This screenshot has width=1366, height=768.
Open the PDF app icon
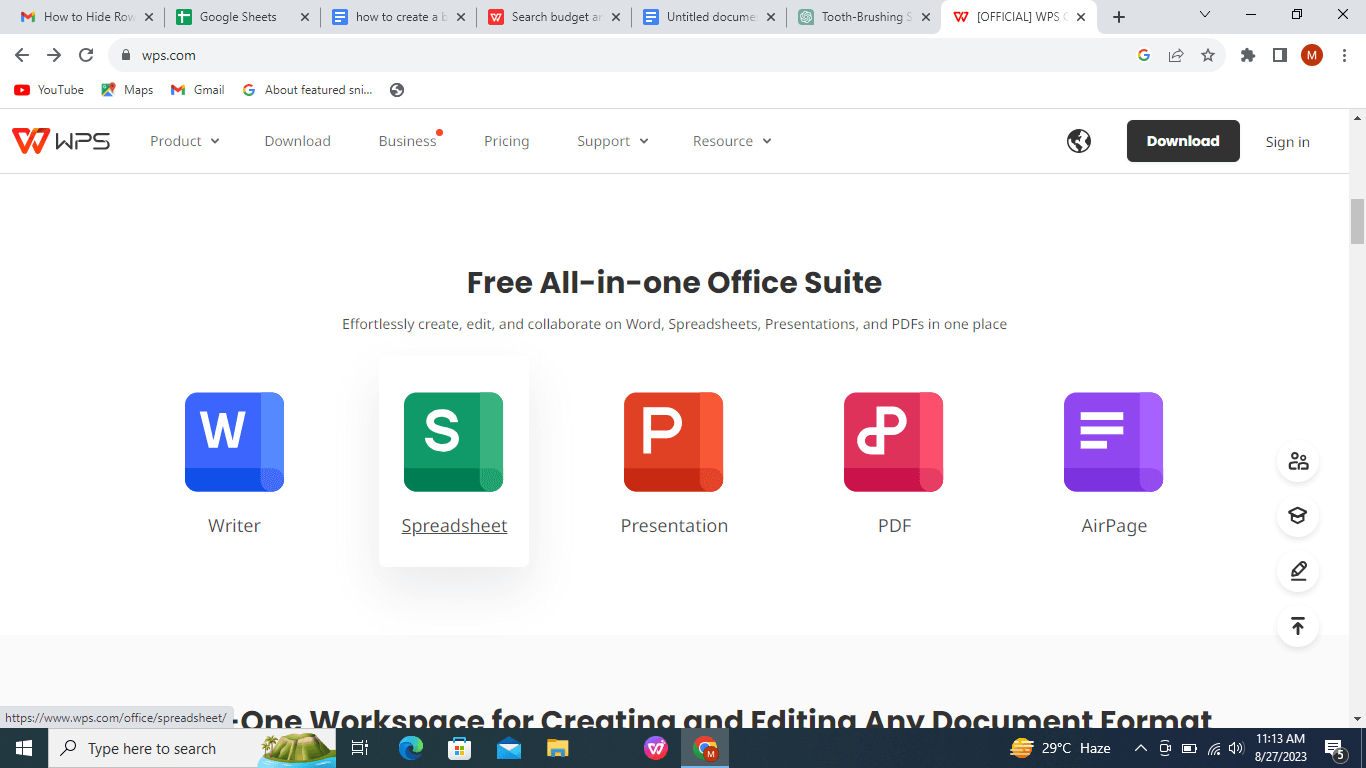tap(893, 442)
